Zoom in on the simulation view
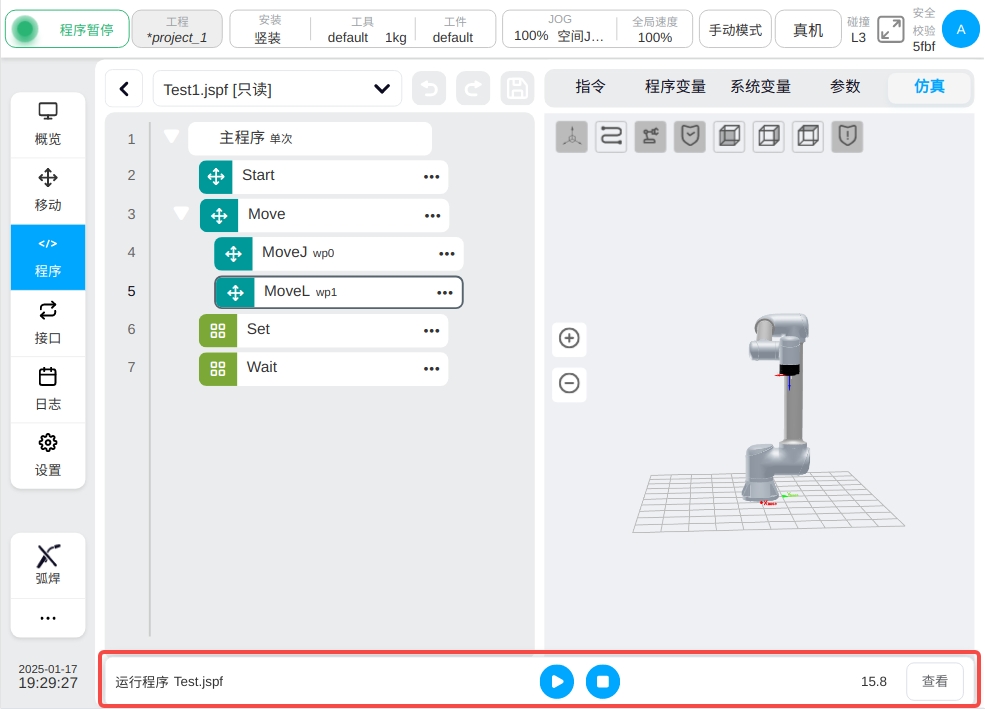The image size is (985, 709). (x=569, y=338)
